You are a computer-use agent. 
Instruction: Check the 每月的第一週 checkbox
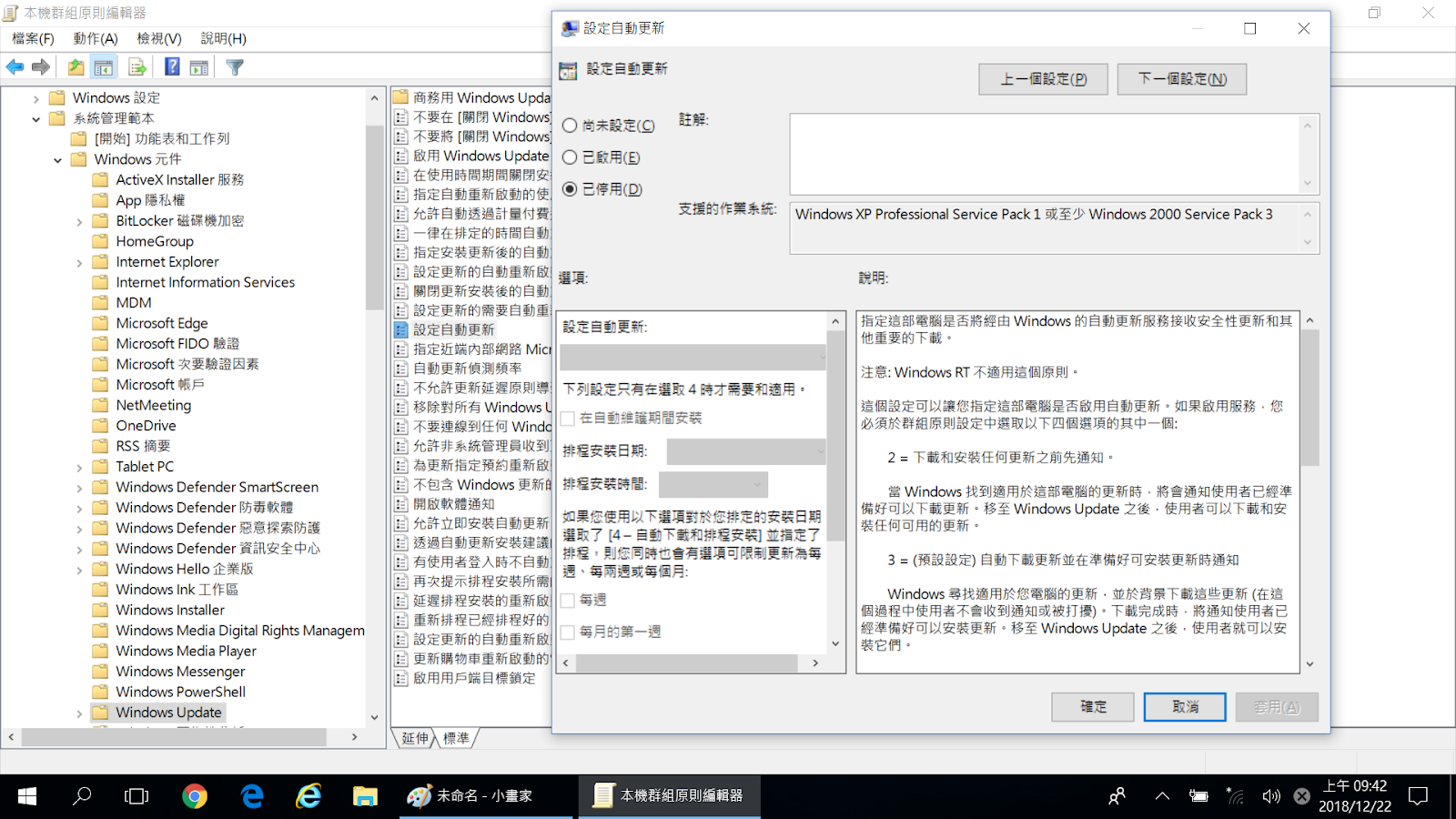[x=568, y=632]
